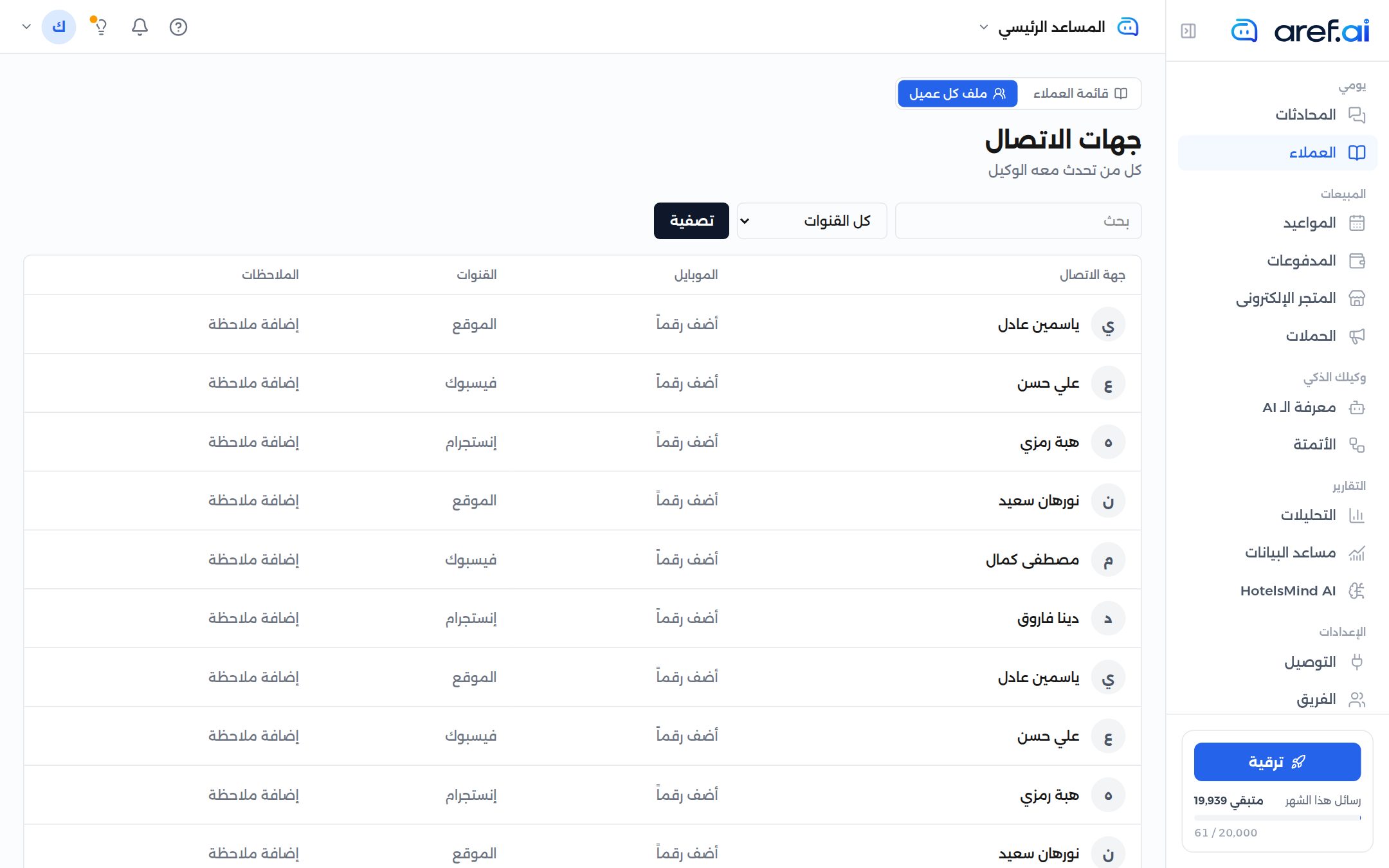Open مساعد البيانات chart icon
Image resolution: width=1389 pixels, height=868 pixels.
(1357, 553)
